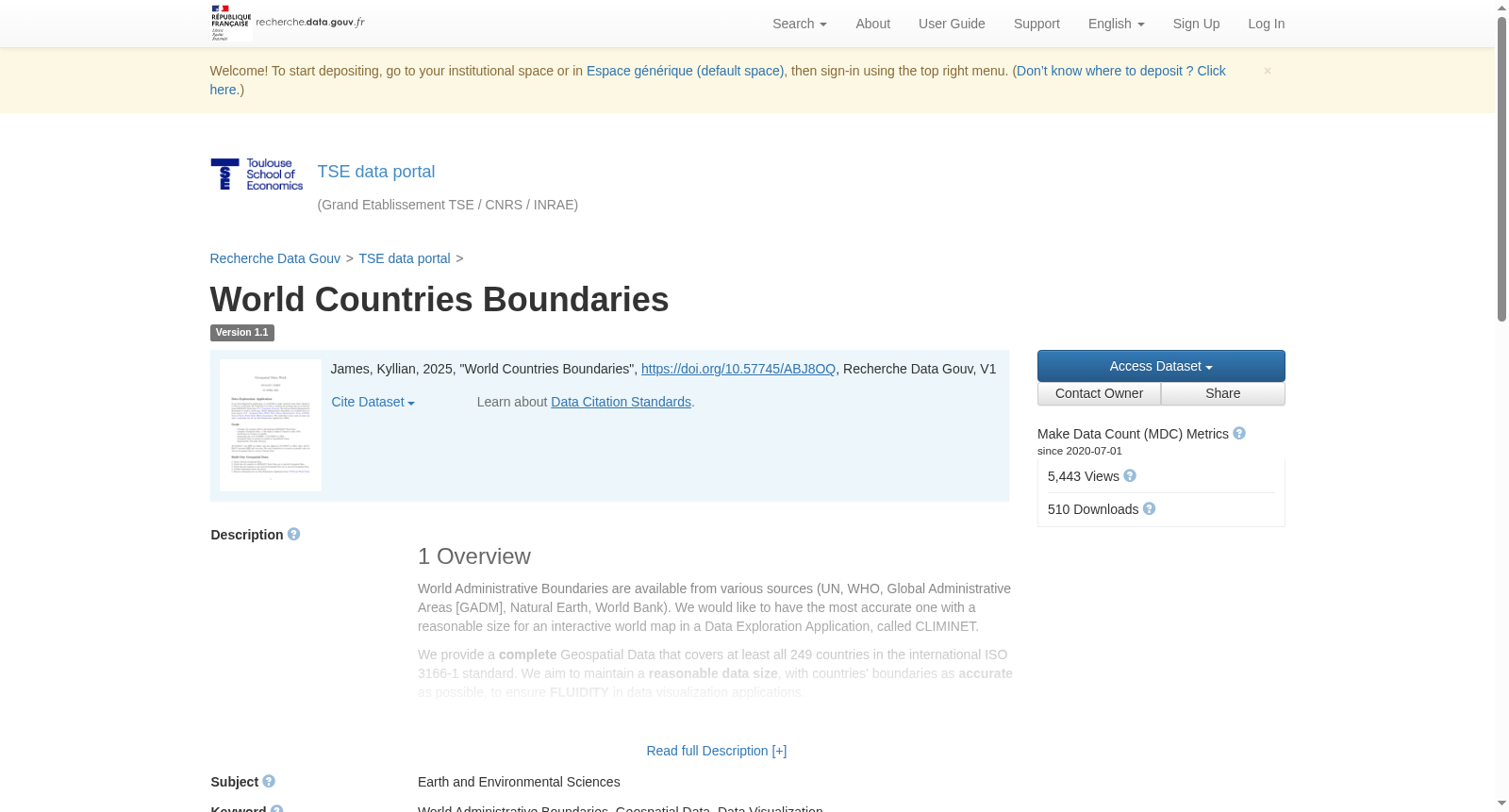Screen dimensions: 1509x812
Task: Go to Recherche Data Gouv breadcrumb
Action: tap(274, 258)
